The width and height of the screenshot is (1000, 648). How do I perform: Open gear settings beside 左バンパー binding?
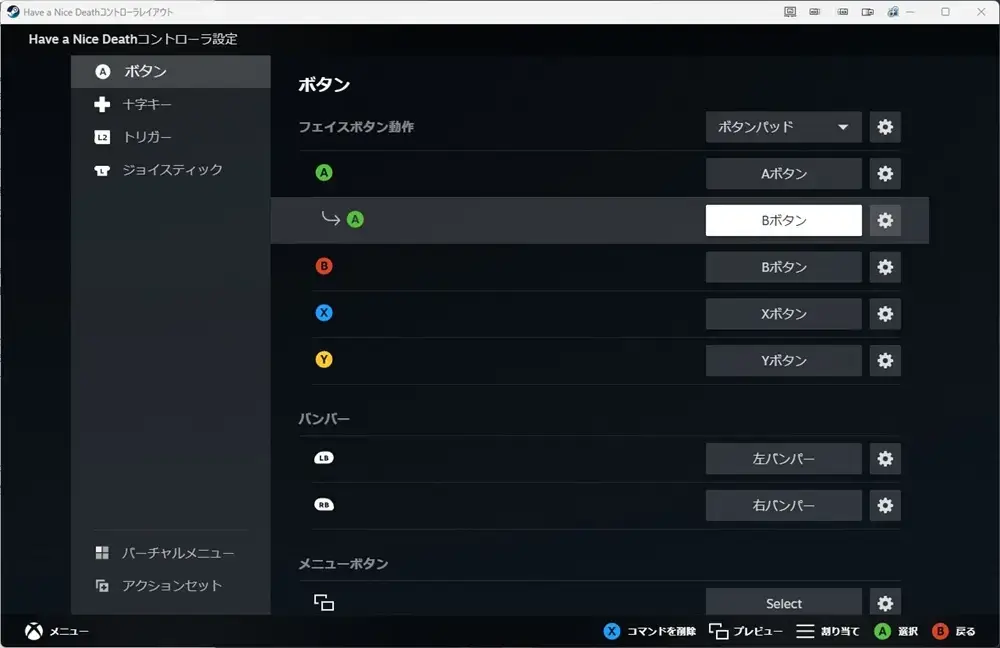click(x=885, y=459)
